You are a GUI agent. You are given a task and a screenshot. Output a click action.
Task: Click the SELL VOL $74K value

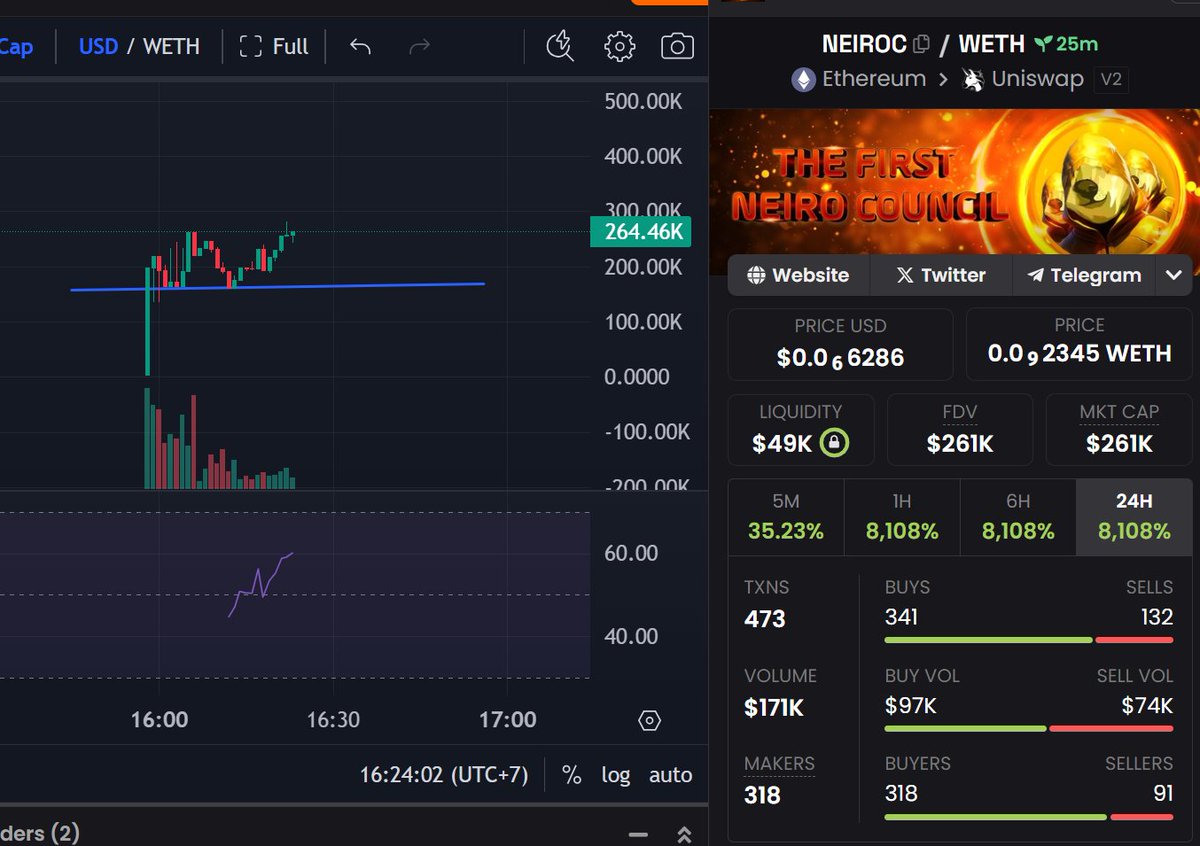coord(1147,705)
